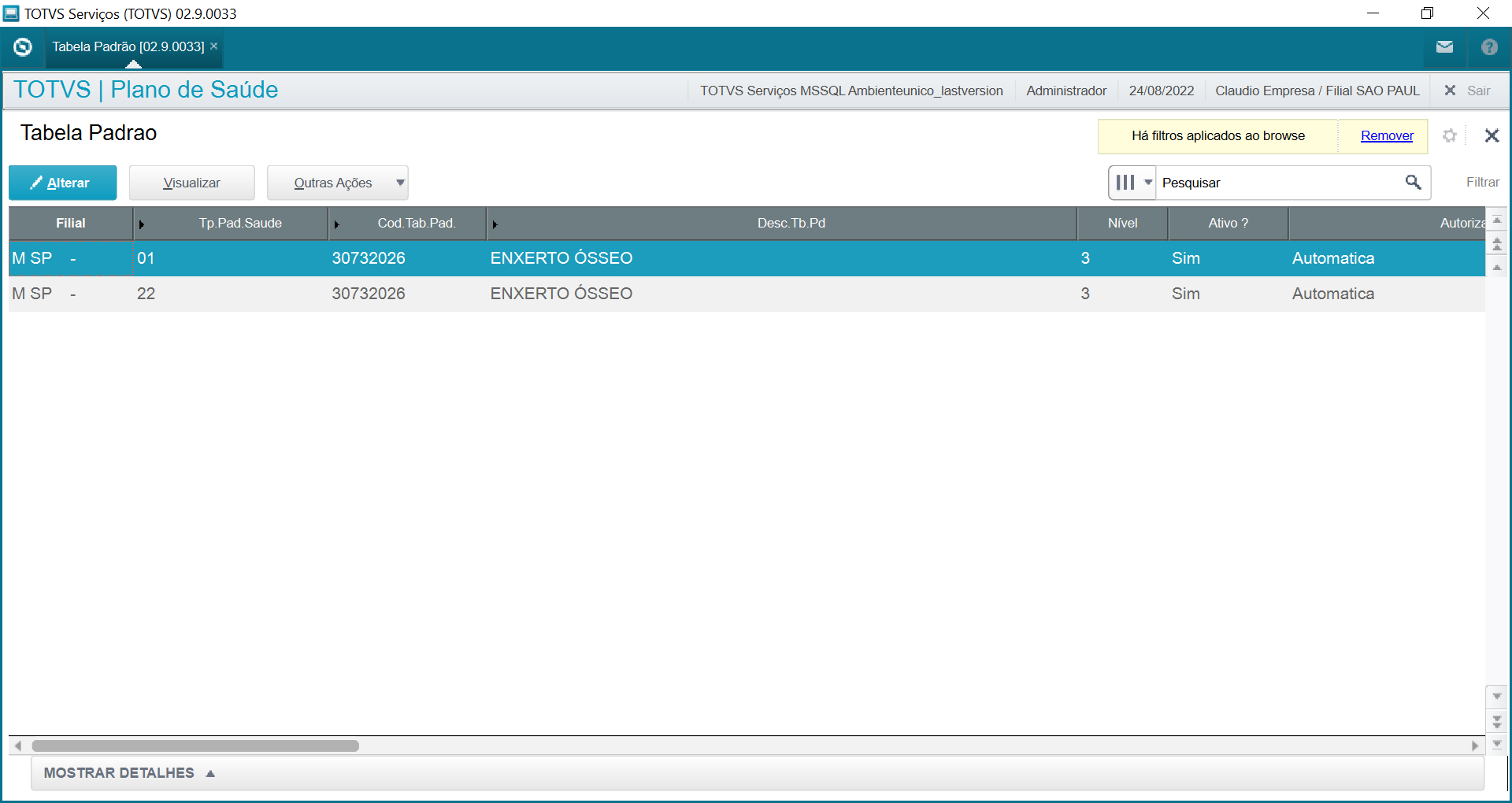Open the column selector dropdown beside Pesquisar
The width and height of the screenshot is (1512, 803).
click(1132, 183)
